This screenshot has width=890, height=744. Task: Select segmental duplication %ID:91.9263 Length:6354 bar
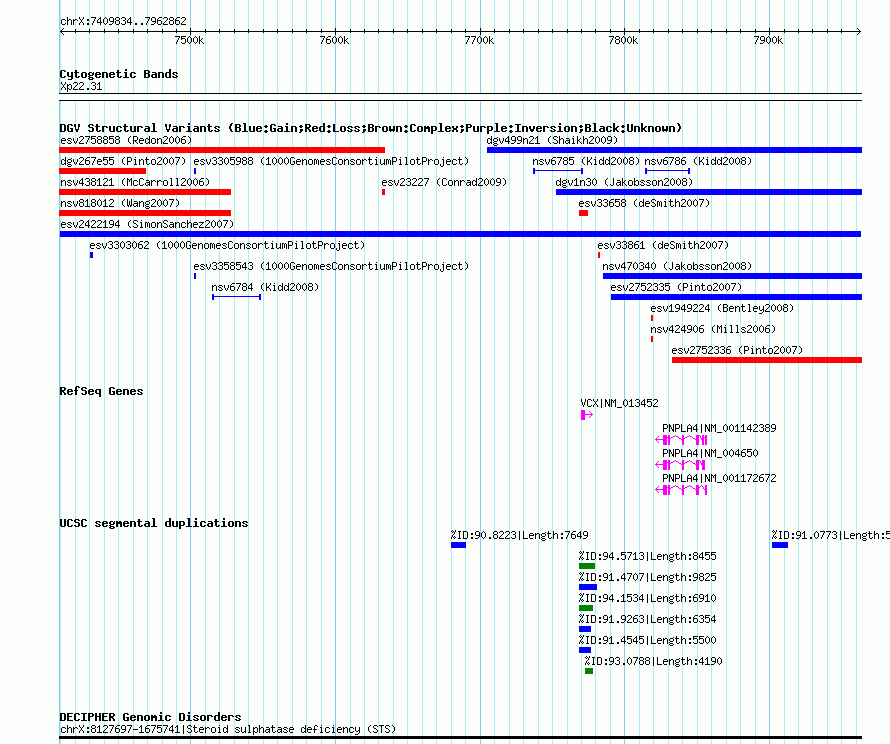pos(585,629)
